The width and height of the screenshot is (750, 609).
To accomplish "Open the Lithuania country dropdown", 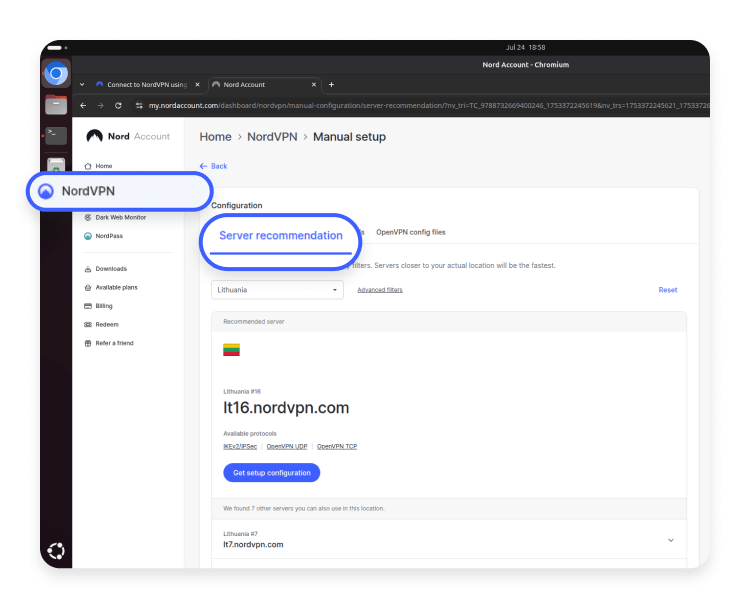I will 277,290.
